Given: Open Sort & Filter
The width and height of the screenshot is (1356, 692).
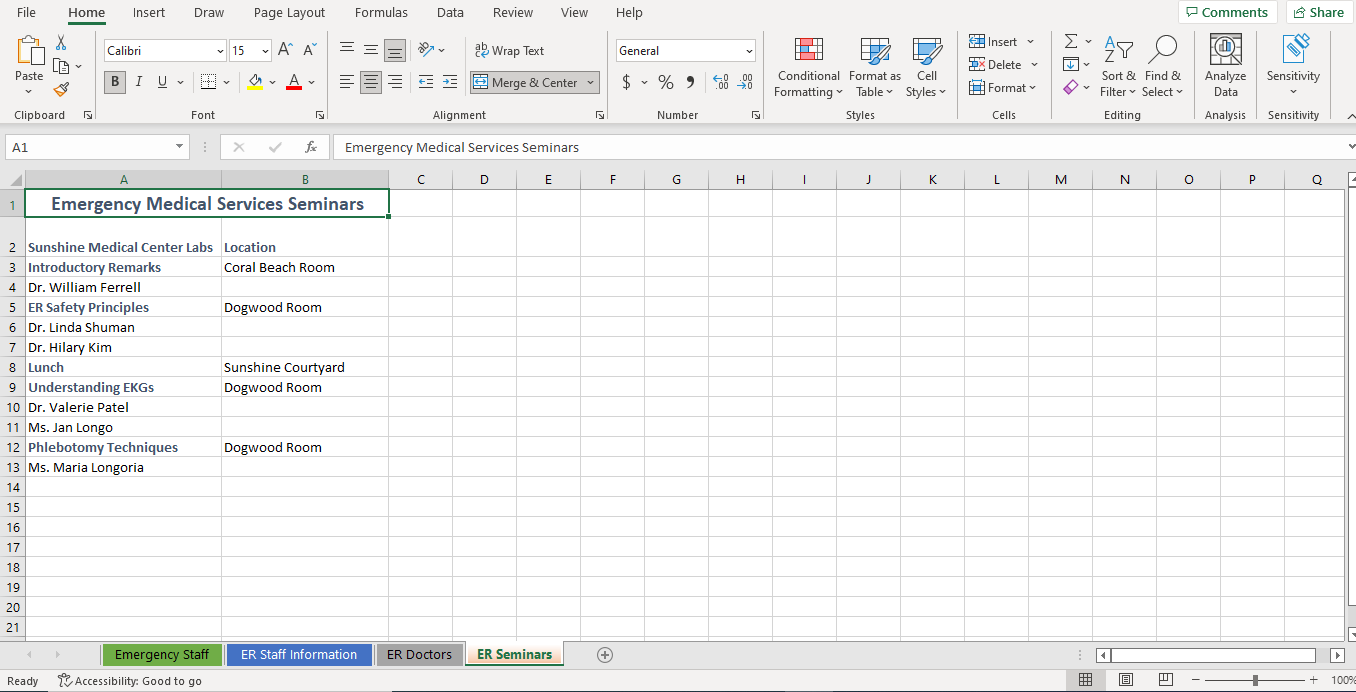Looking at the screenshot, I should [1118, 67].
